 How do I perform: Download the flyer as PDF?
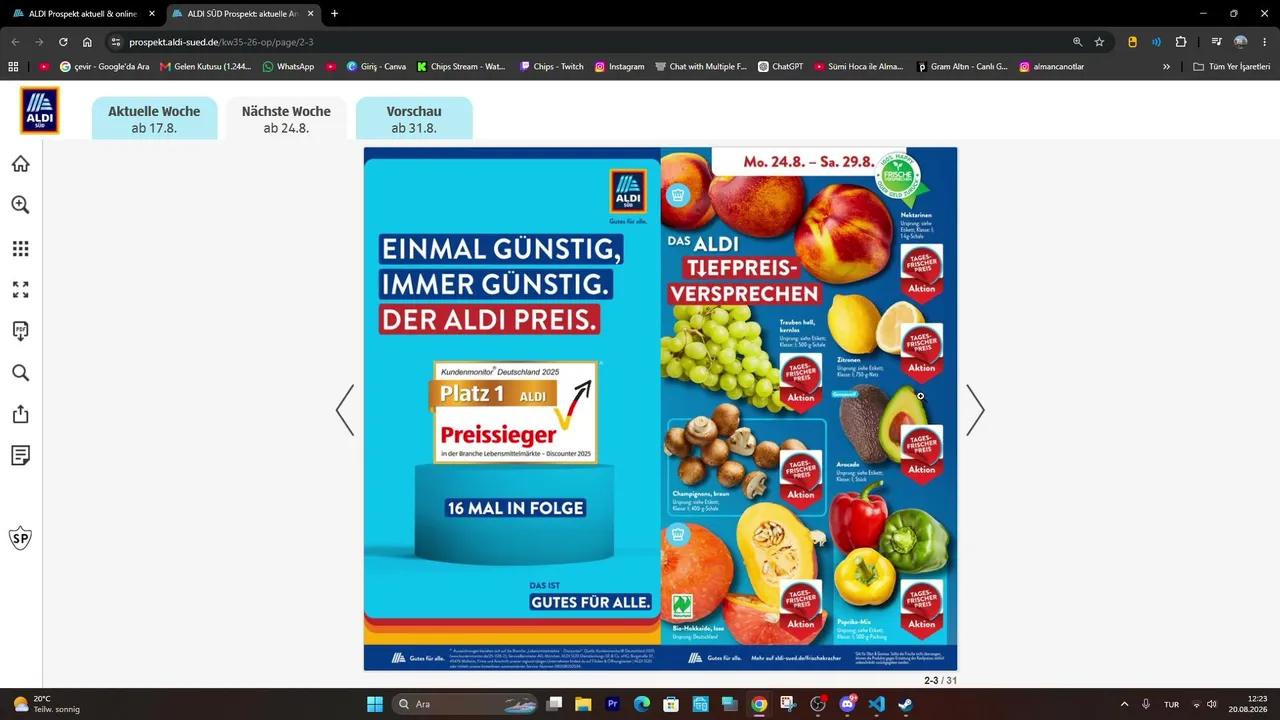tap(20, 331)
